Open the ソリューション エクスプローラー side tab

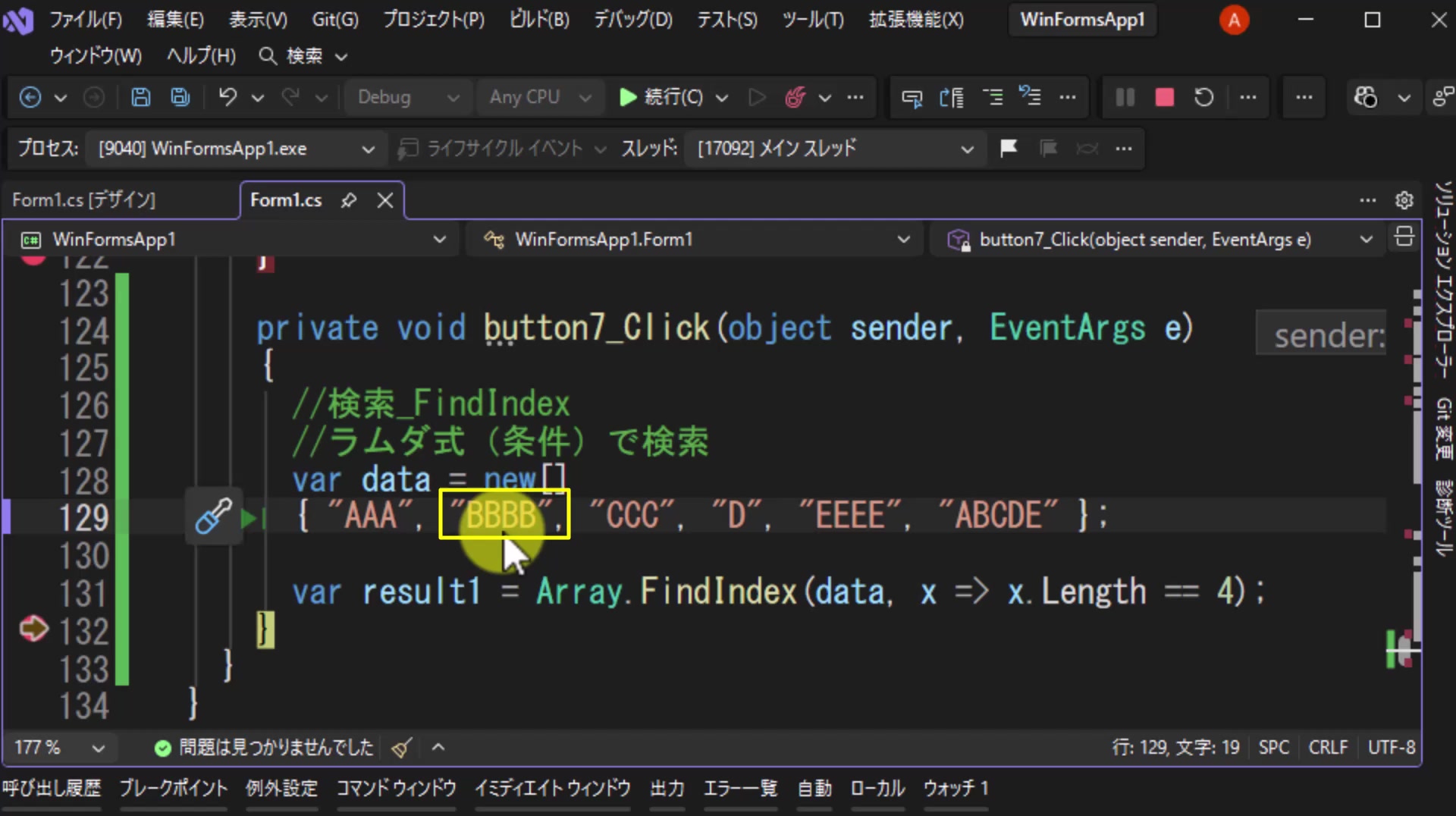[1443, 280]
